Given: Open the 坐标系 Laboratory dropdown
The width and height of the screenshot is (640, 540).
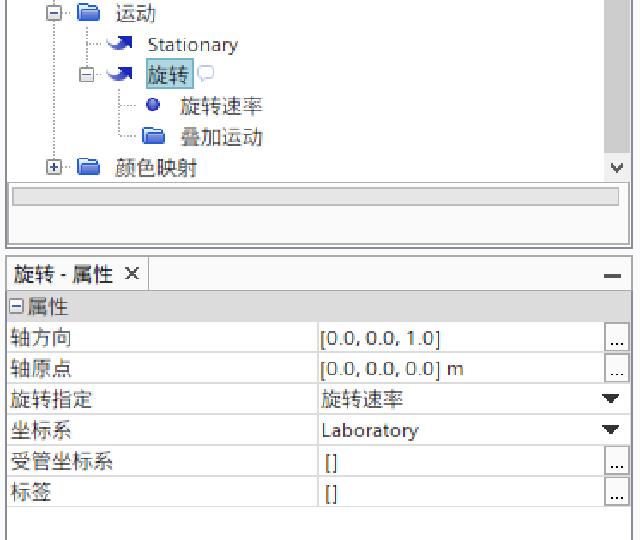Looking at the screenshot, I should pos(611,430).
